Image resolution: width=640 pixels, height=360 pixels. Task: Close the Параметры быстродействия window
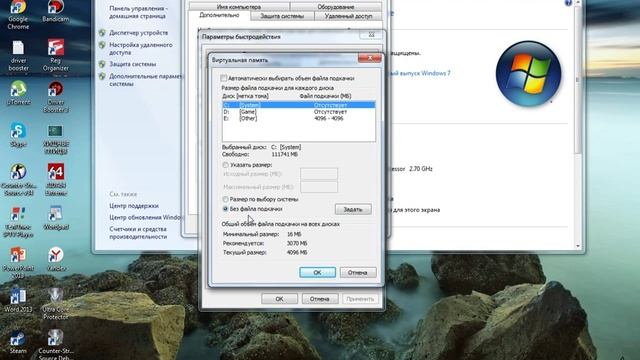(371, 35)
